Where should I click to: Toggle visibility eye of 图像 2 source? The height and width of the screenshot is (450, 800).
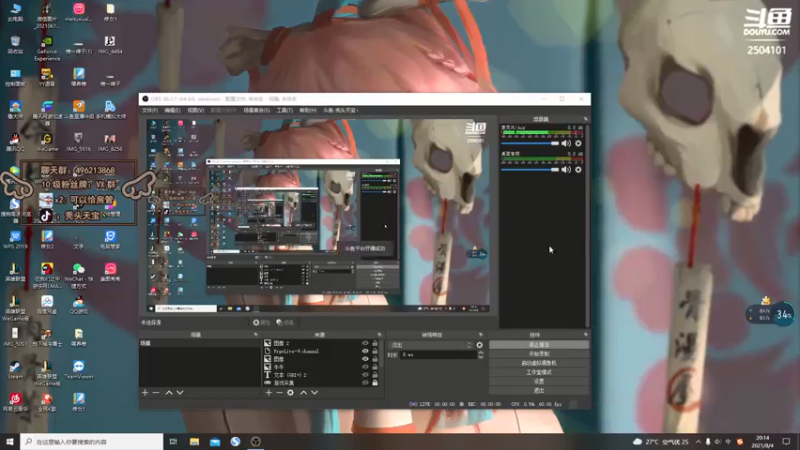(x=365, y=343)
